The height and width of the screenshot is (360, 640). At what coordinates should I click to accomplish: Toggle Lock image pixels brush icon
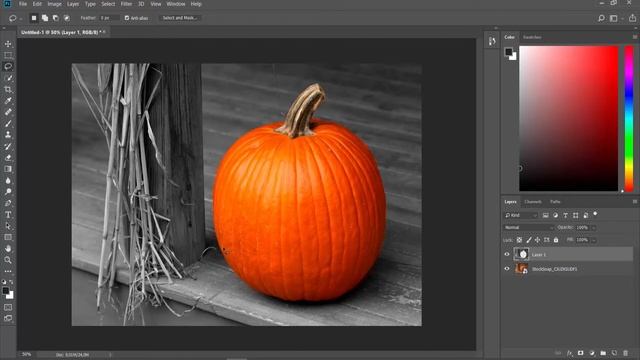point(529,240)
